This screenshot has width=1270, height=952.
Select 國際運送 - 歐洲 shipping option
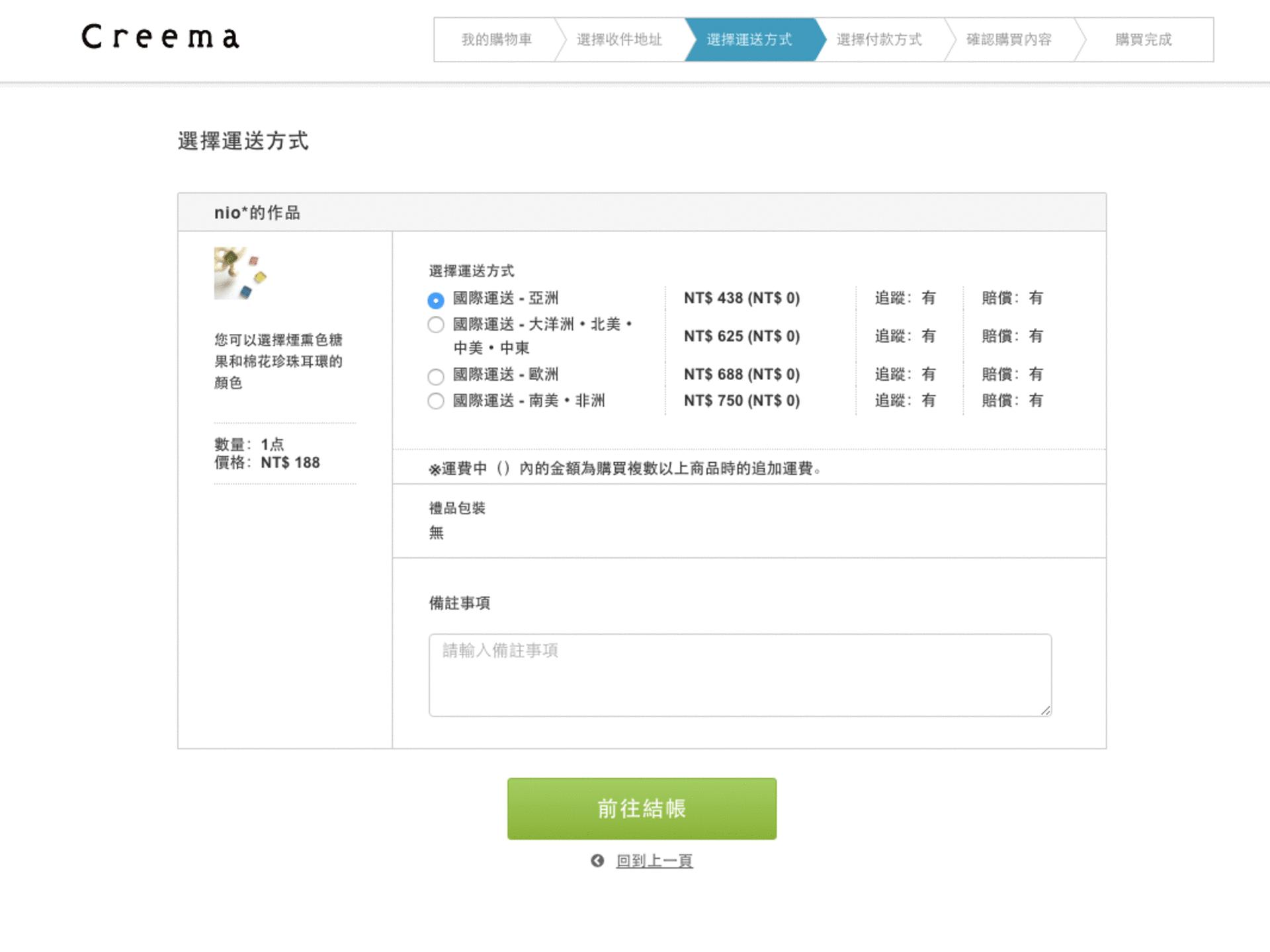(x=436, y=376)
